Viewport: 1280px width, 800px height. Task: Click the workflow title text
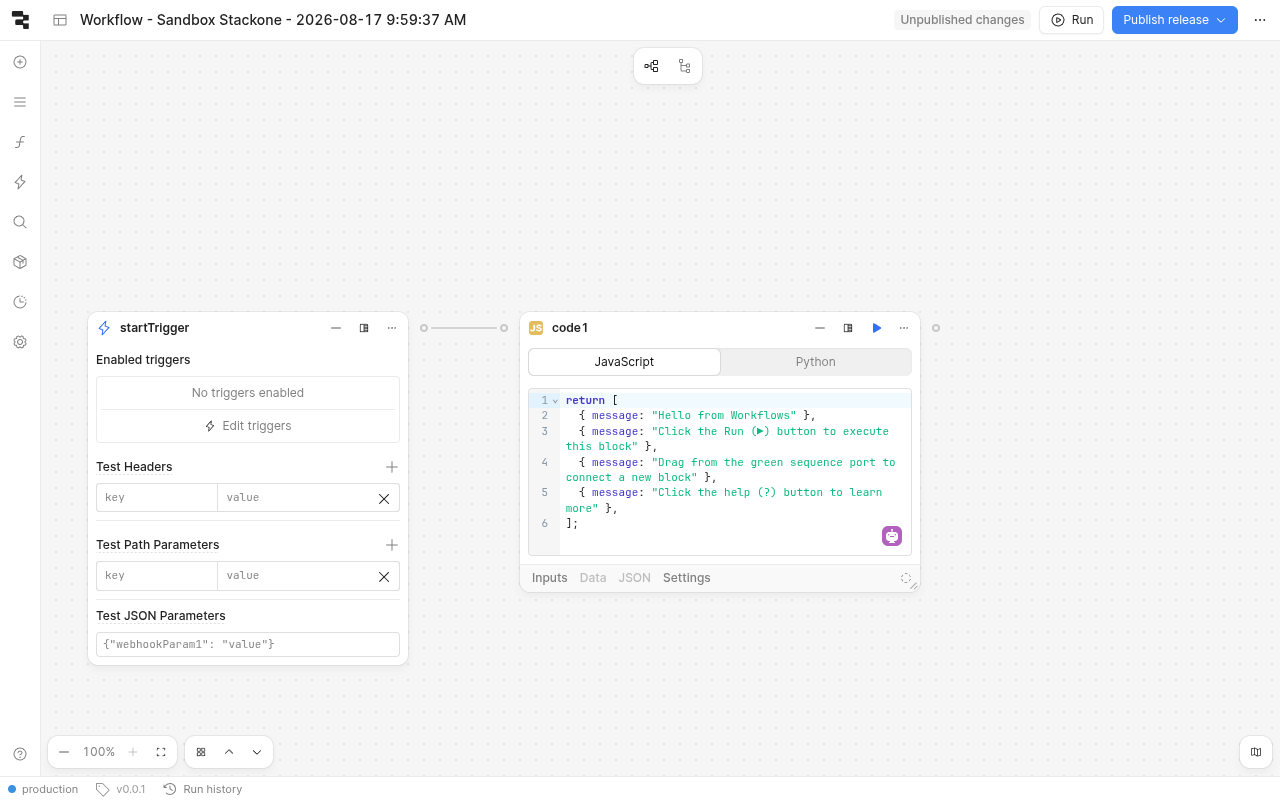click(273, 20)
